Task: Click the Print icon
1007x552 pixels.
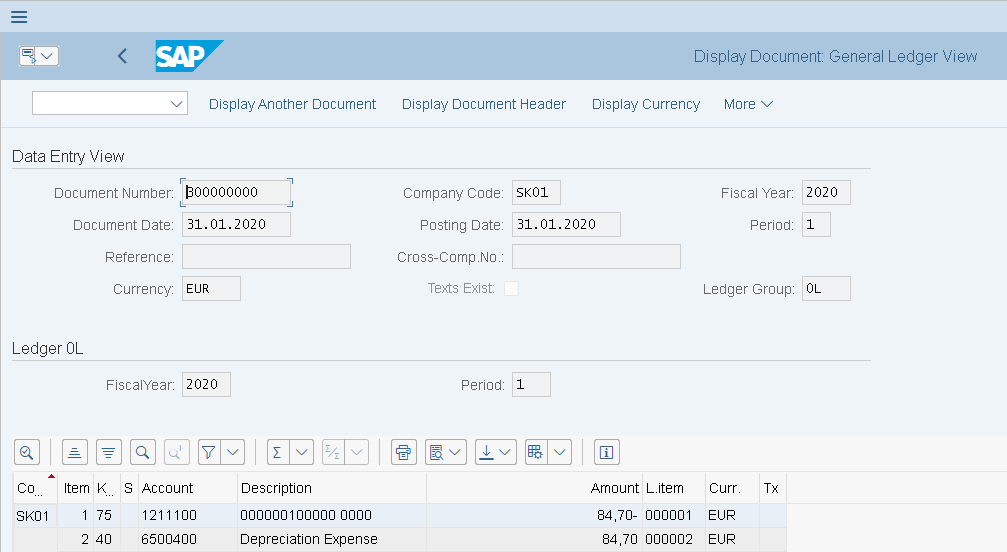Action: [403, 452]
